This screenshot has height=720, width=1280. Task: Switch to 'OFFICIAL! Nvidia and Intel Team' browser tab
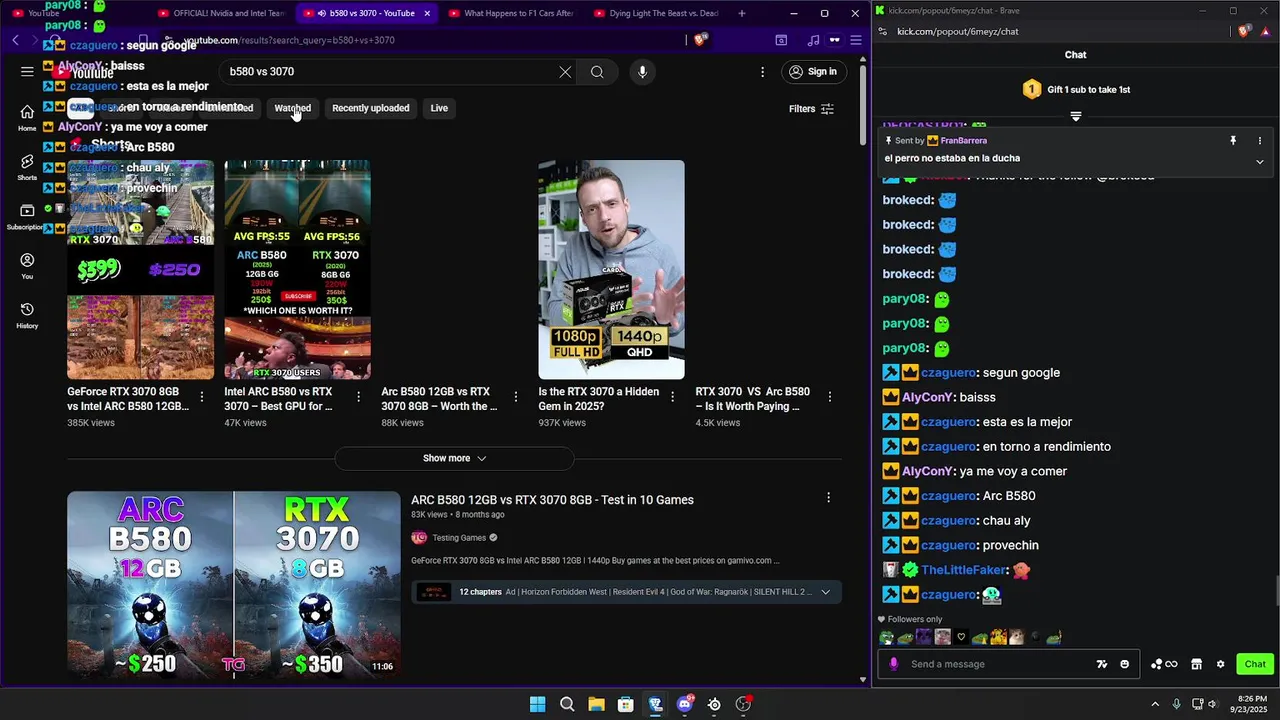tap(220, 13)
